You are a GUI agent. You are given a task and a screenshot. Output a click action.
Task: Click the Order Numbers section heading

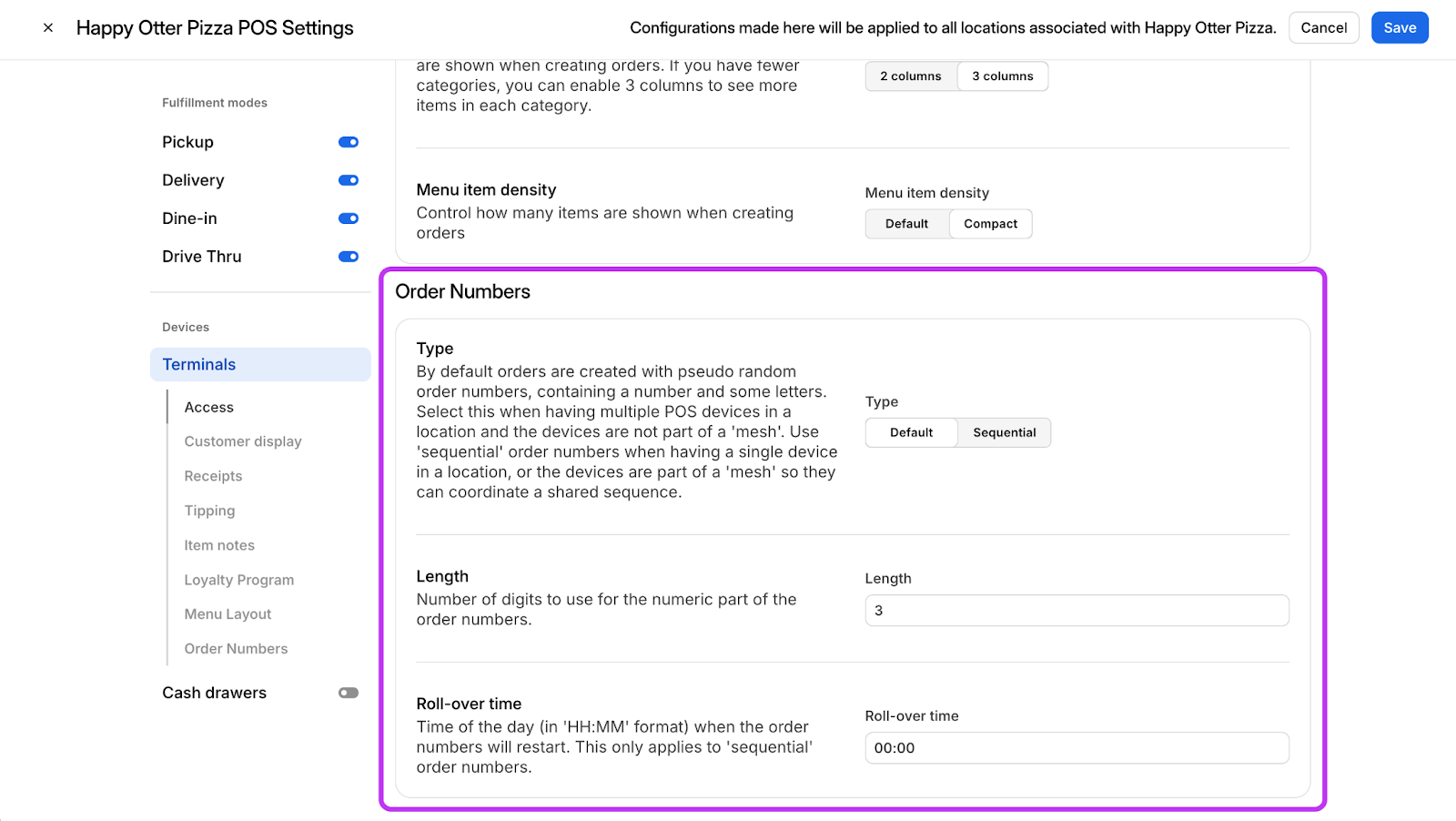(462, 291)
